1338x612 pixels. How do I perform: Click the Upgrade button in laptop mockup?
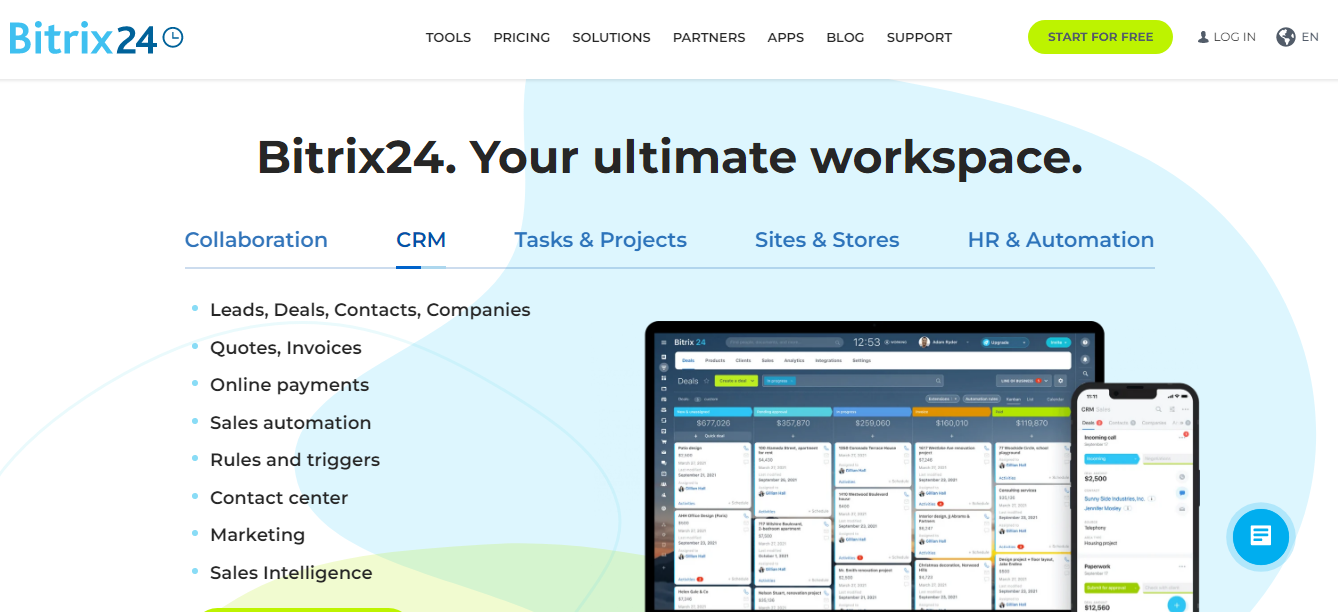click(1005, 342)
